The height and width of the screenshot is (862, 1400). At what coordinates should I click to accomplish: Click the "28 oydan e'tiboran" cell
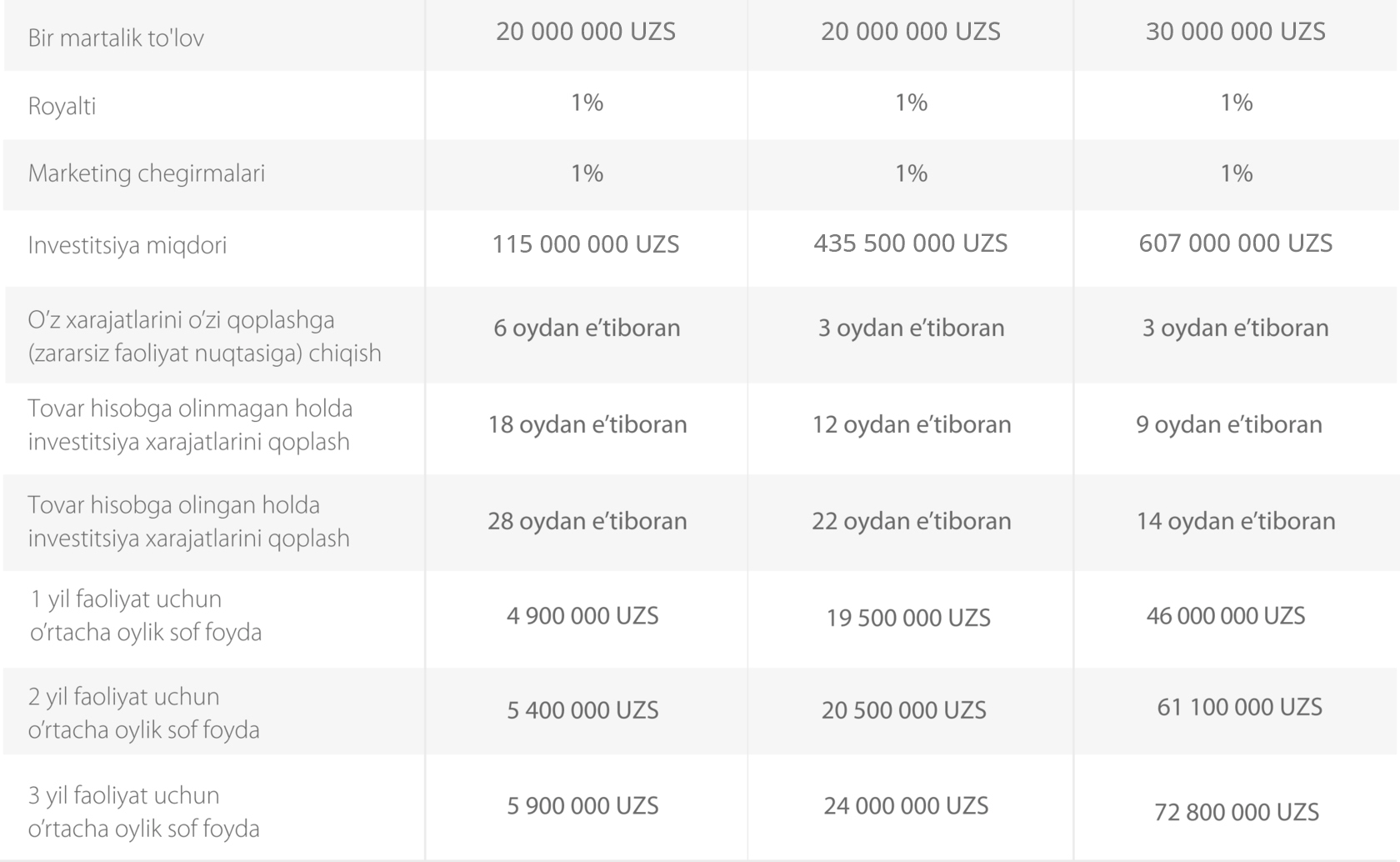(x=587, y=521)
